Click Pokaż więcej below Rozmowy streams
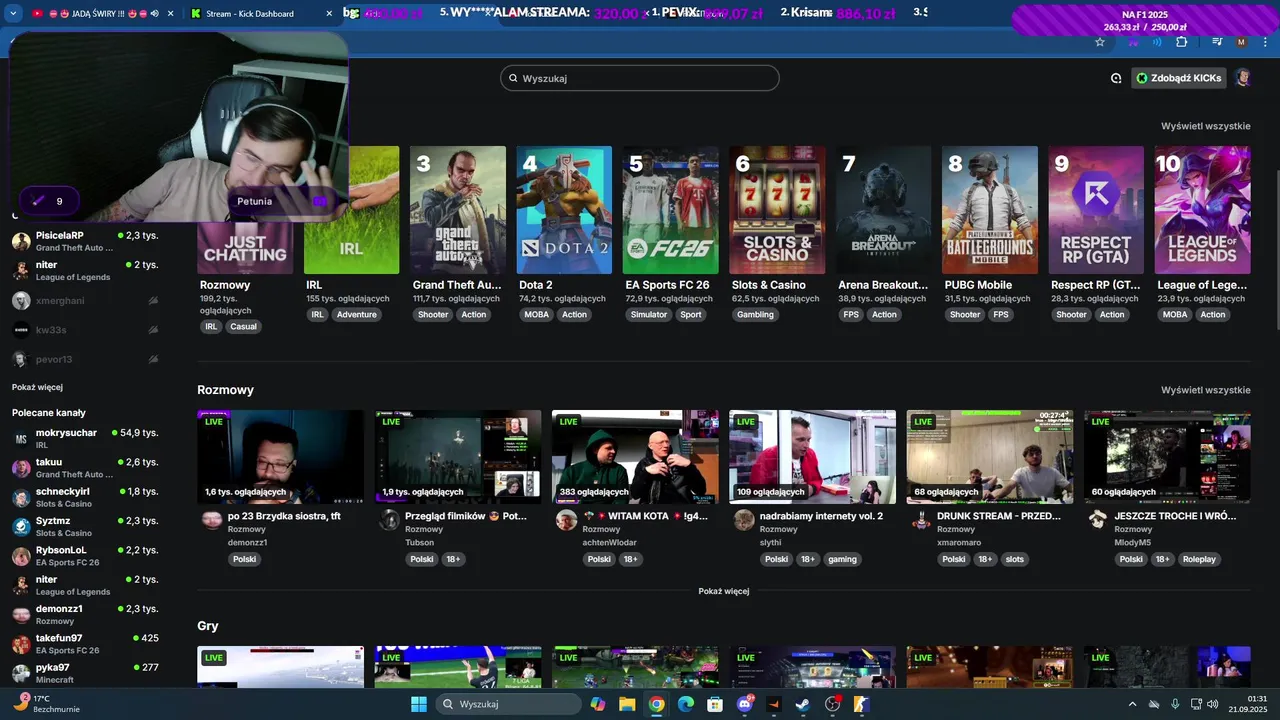 pos(724,591)
